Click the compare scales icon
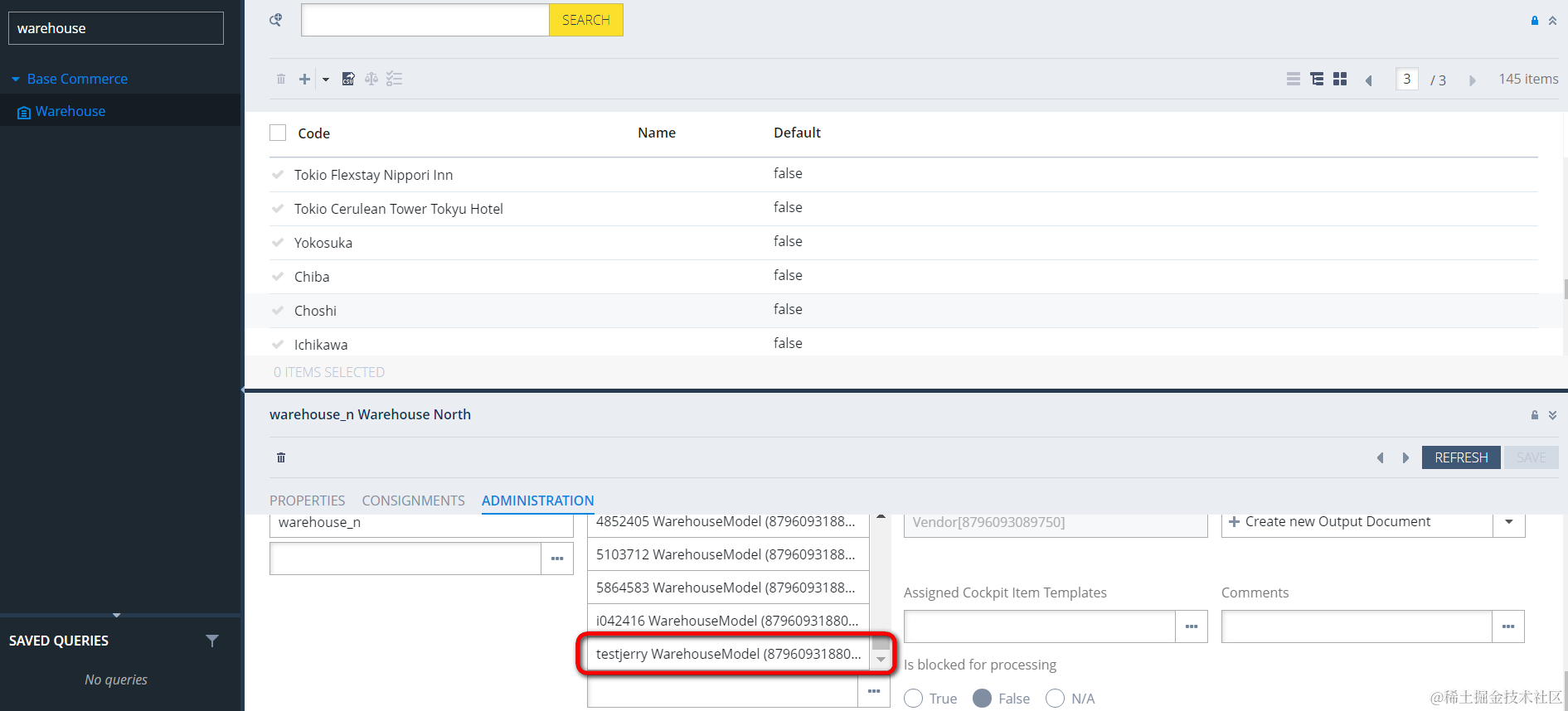This screenshot has width=1568, height=711. [x=371, y=79]
